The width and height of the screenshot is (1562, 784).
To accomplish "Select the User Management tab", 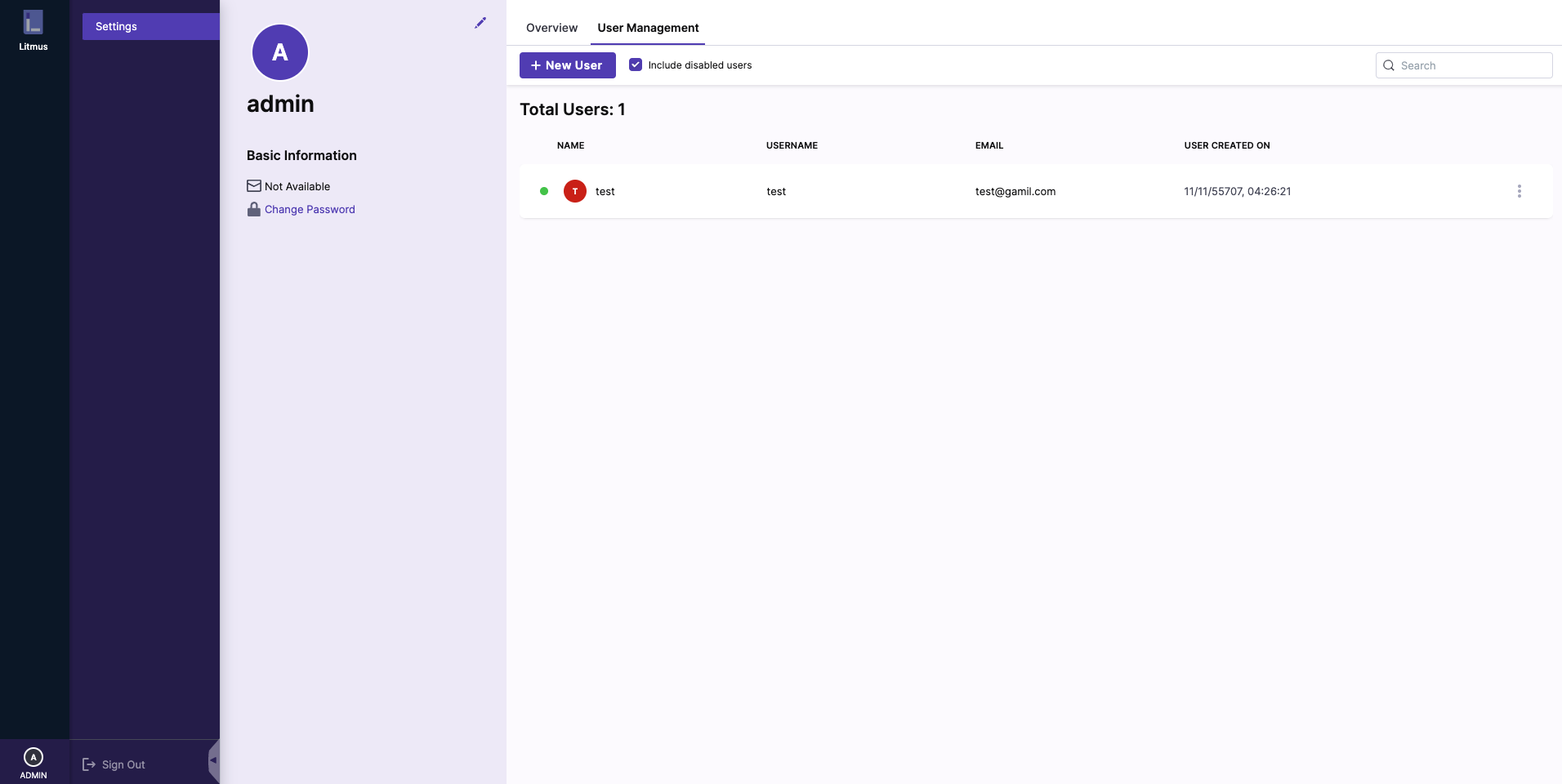I will point(648,28).
